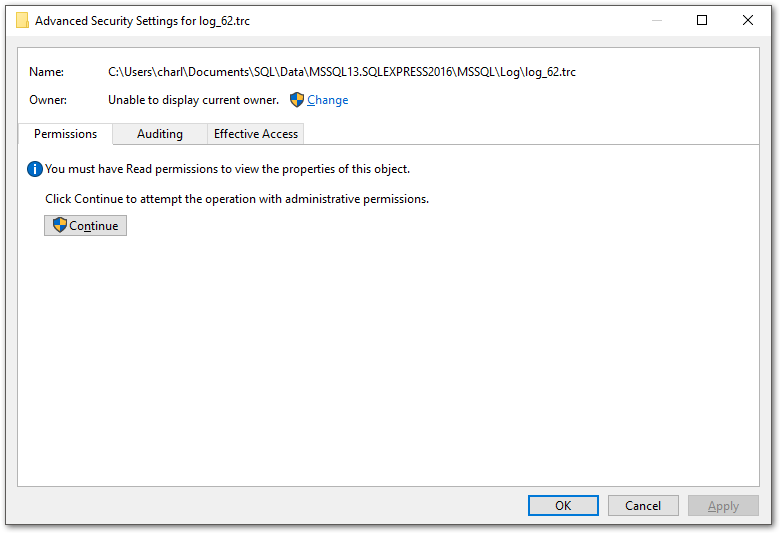Confirm the dialog with OK
The height and width of the screenshot is (534, 781).
(563, 506)
